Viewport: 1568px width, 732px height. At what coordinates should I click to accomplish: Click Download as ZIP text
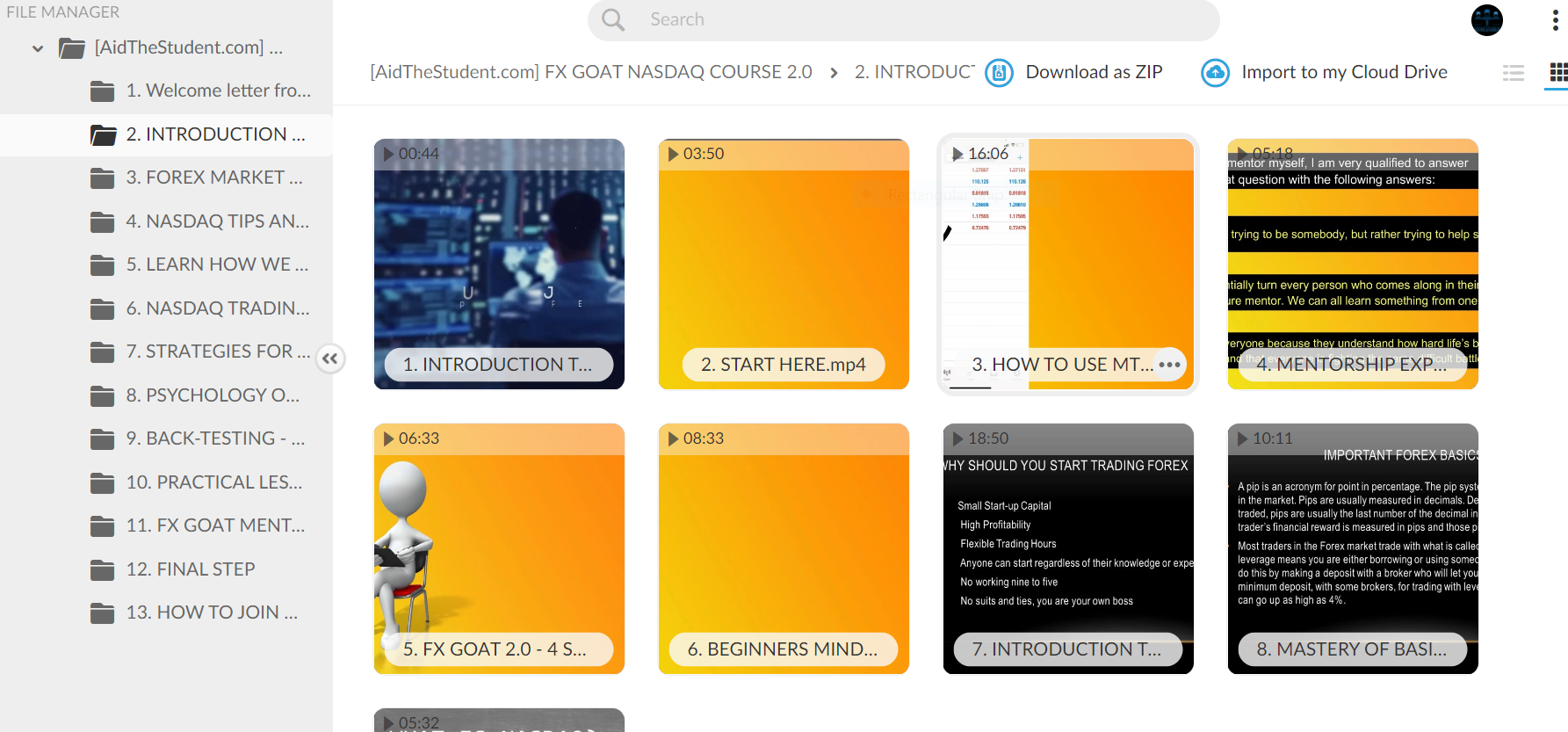click(1094, 72)
